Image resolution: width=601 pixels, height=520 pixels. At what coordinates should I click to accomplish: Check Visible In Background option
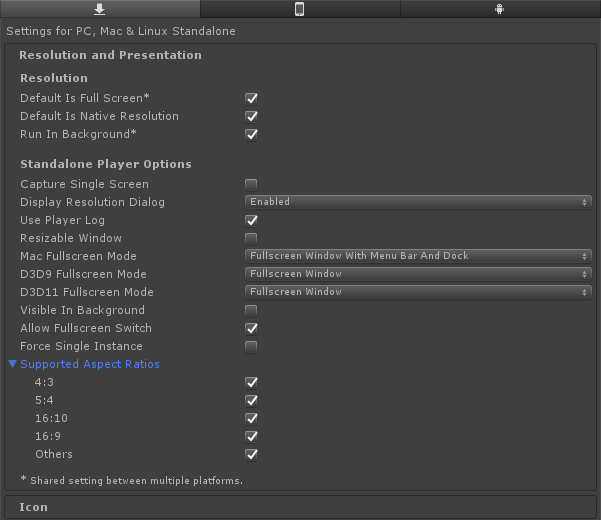point(251,311)
